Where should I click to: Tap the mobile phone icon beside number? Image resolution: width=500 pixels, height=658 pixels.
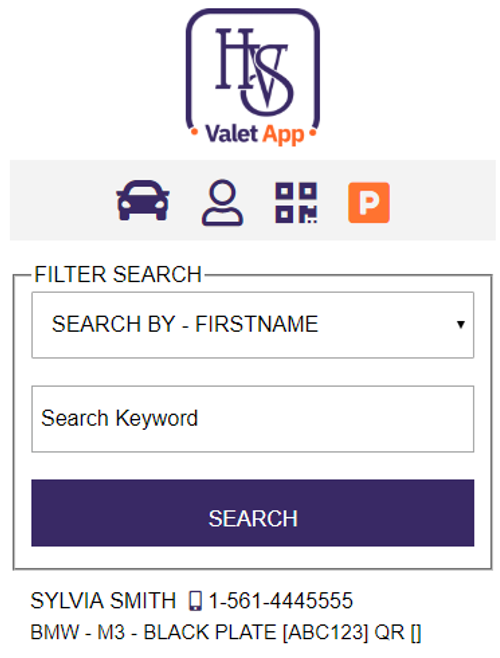click(195, 601)
